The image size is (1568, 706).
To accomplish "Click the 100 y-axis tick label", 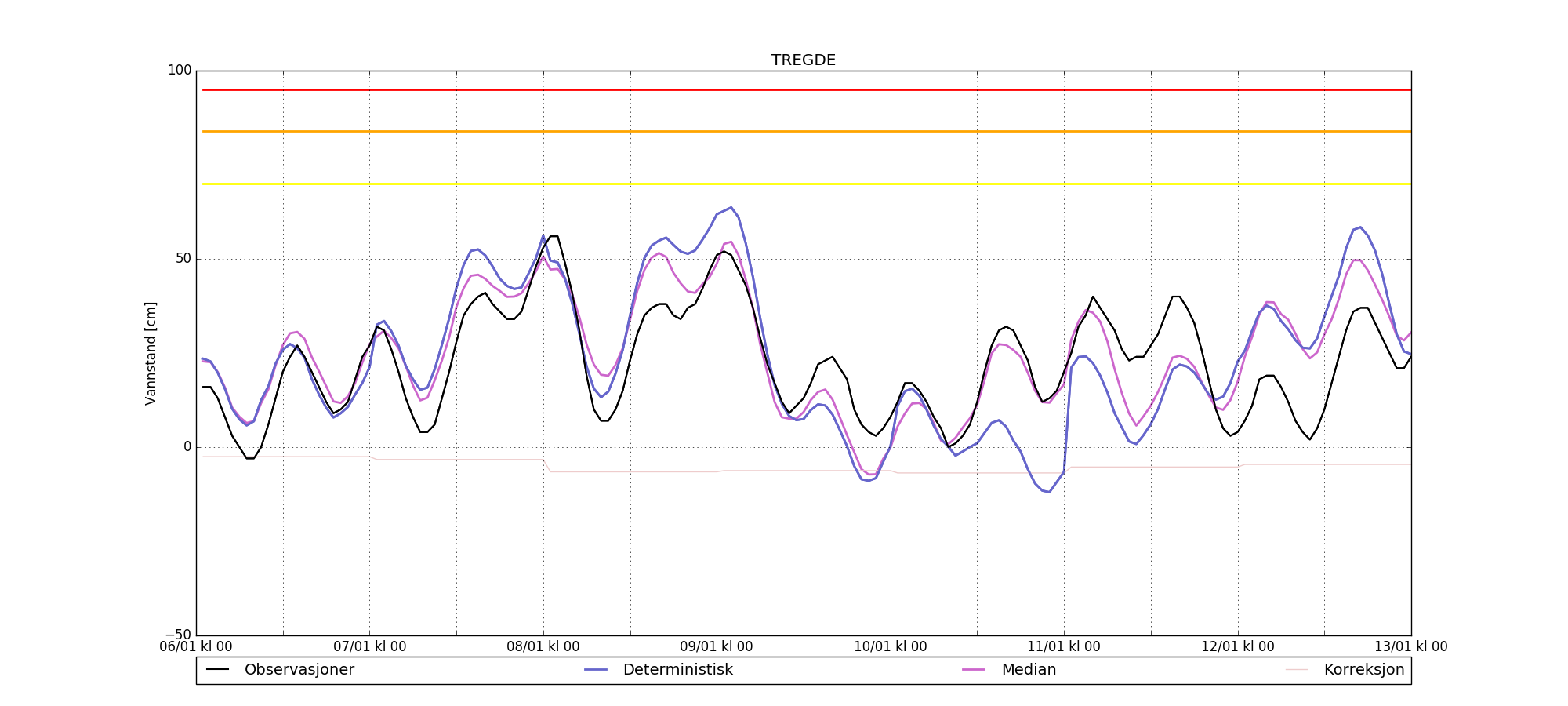I will (180, 71).
